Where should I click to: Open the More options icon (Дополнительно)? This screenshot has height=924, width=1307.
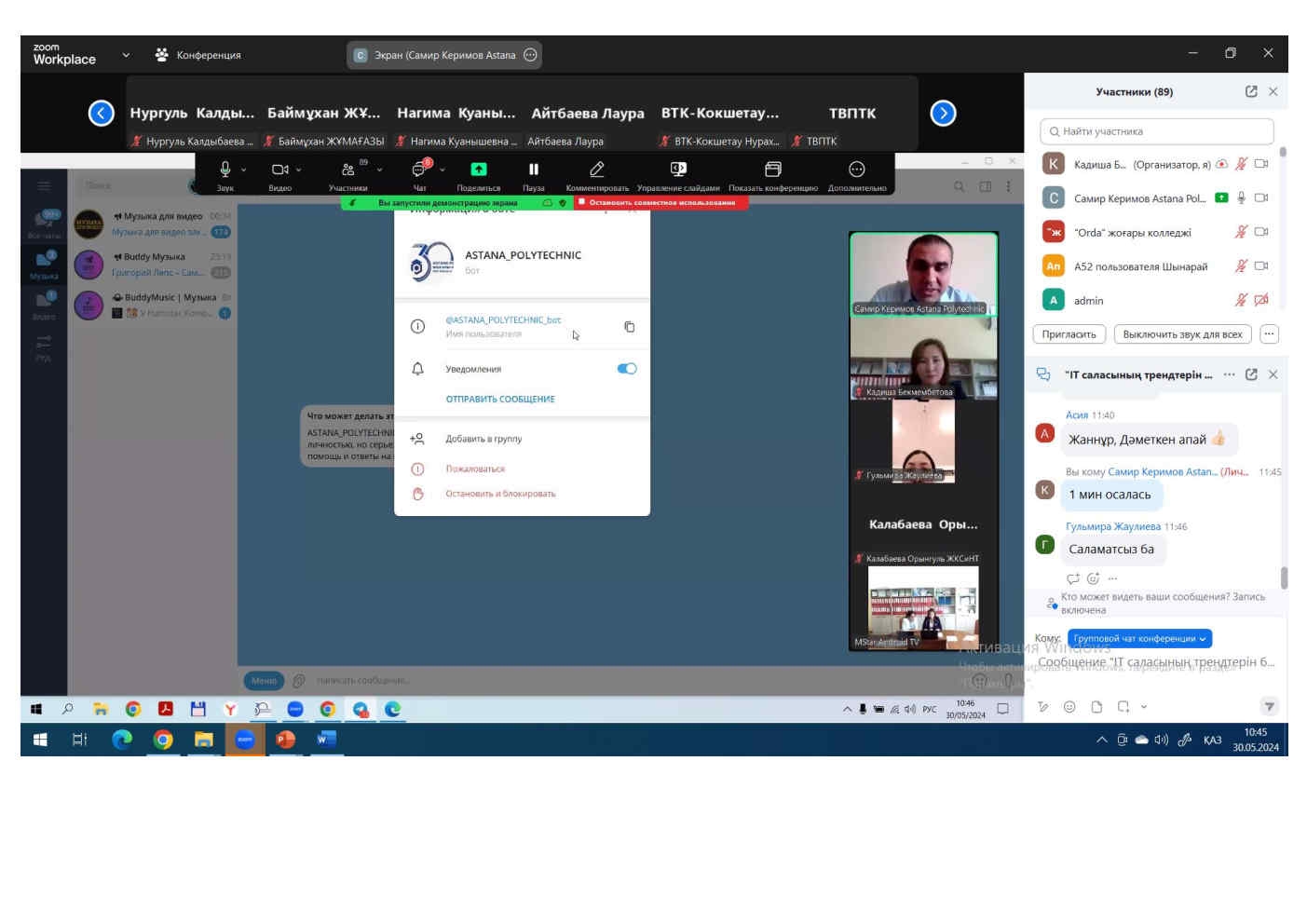point(856,170)
